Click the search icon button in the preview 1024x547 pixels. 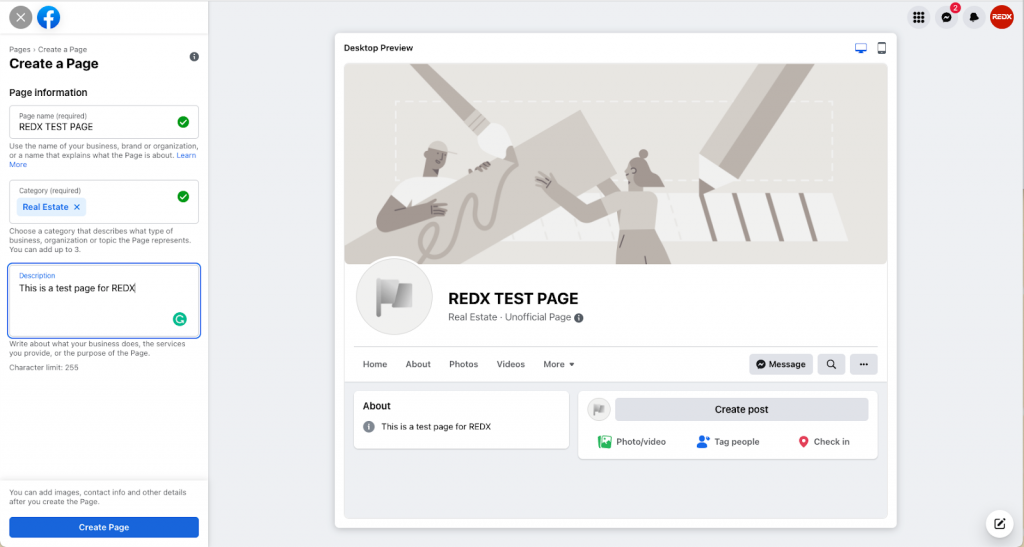(831, 364)
